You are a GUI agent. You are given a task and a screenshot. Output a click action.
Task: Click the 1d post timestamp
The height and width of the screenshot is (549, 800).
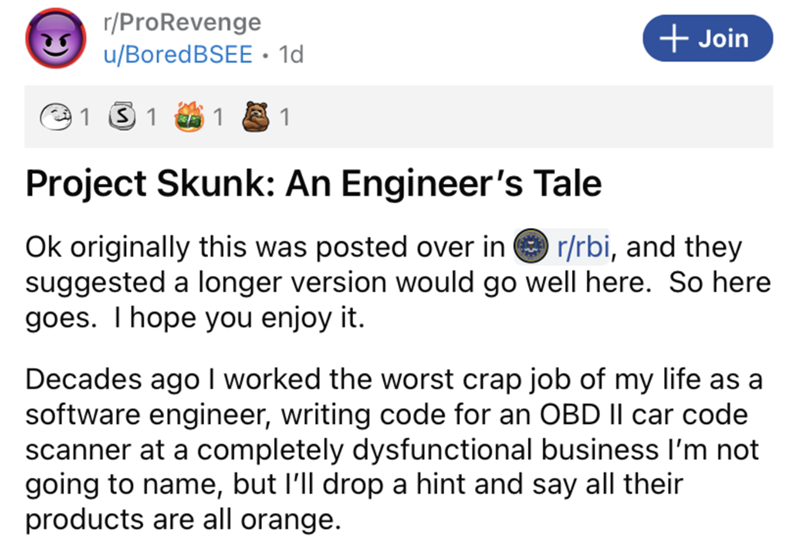pos(293,56)
